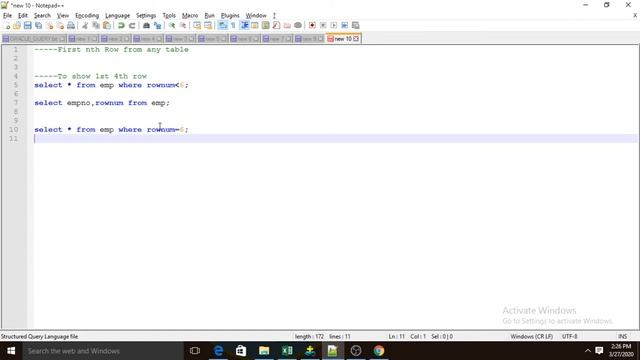Zoom out using the toolbar icon
The width and height of the screenshot is (640, 360).
(183, 25)
